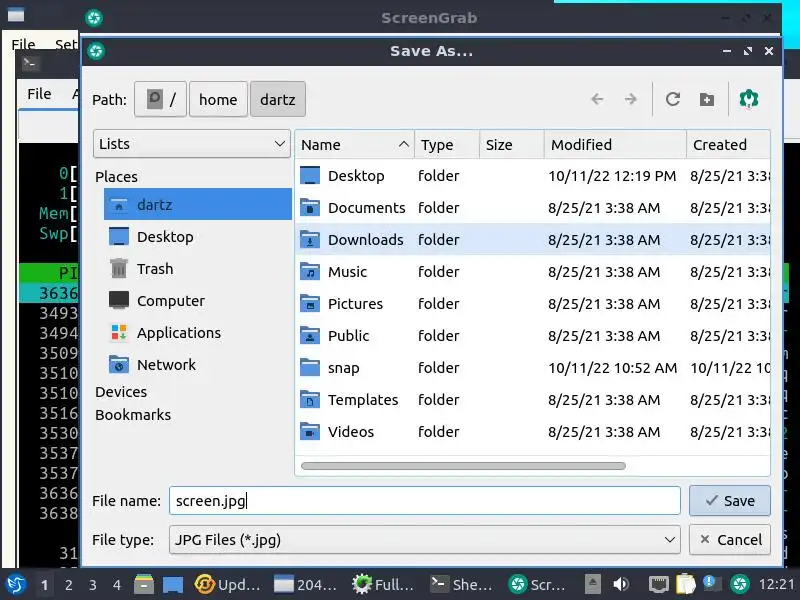The height and width of the screenshot is (600, 800).
Task: Open the Lists side pane dropdown
Action: click(x=192, y=144)
